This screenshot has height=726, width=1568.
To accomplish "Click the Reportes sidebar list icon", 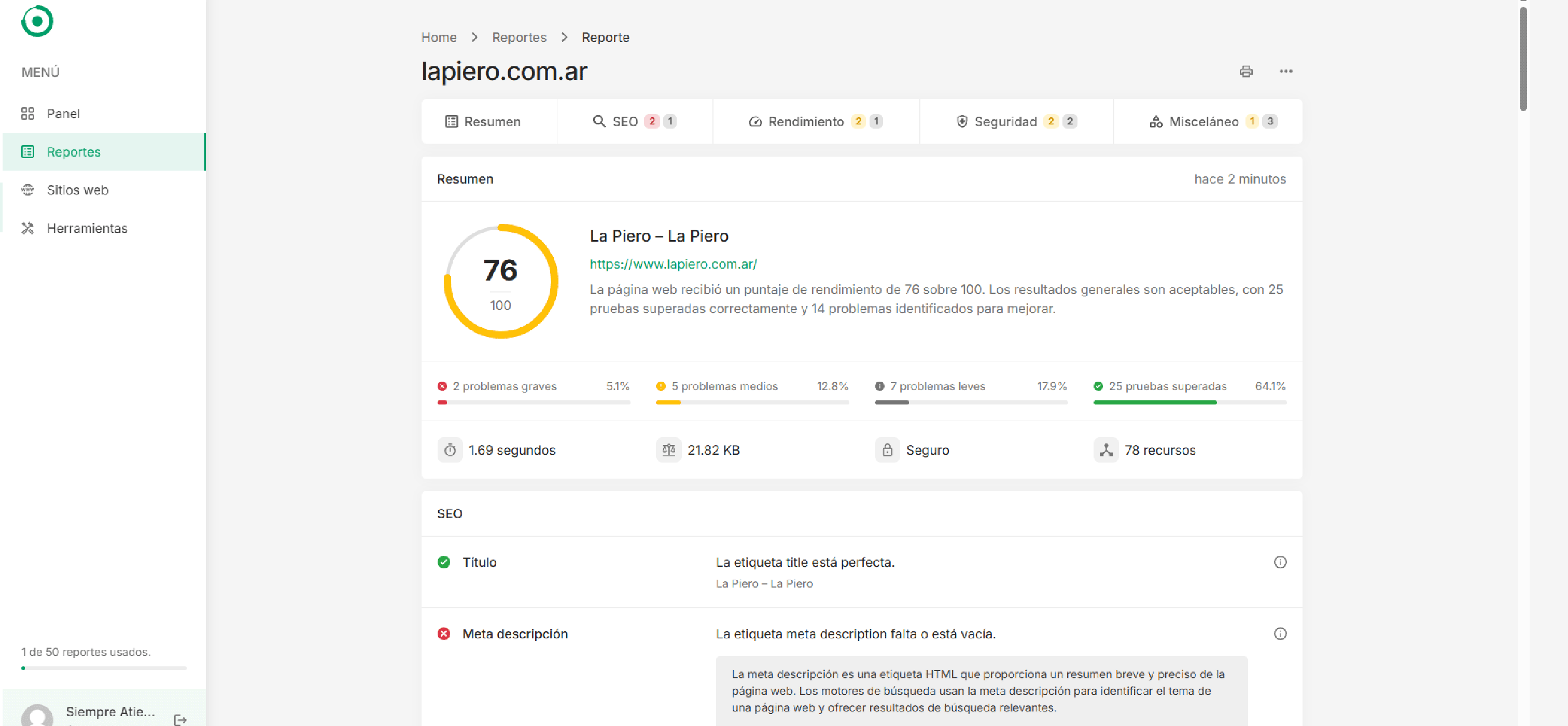I will (28, 151).
